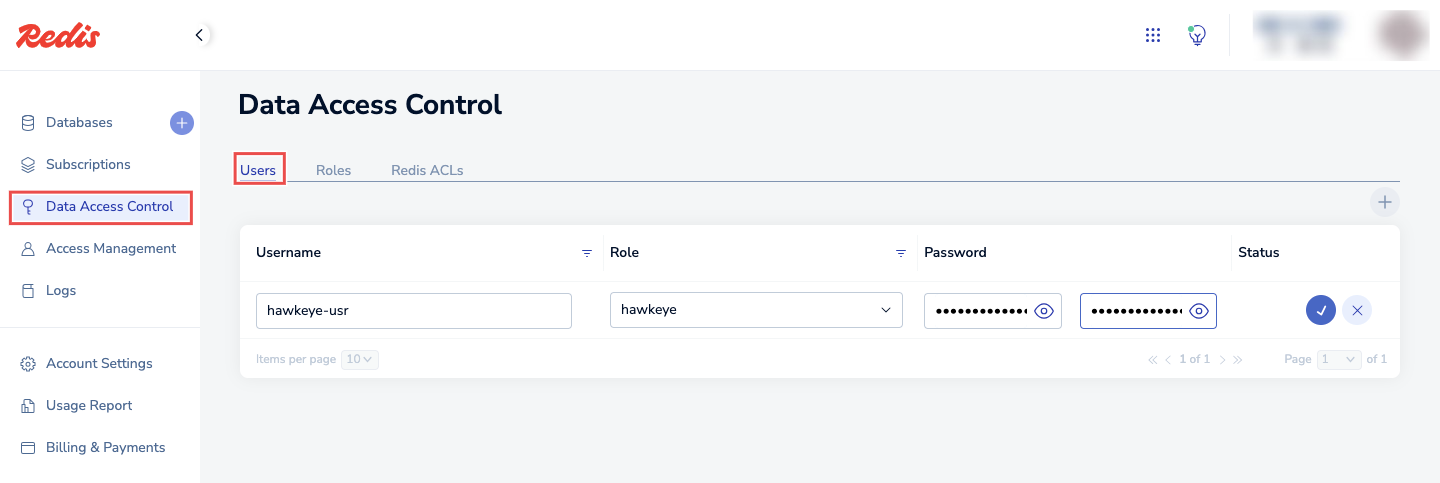Open the apps grid menu icon
This screenshot has height=483, width=1440.
1152,36
